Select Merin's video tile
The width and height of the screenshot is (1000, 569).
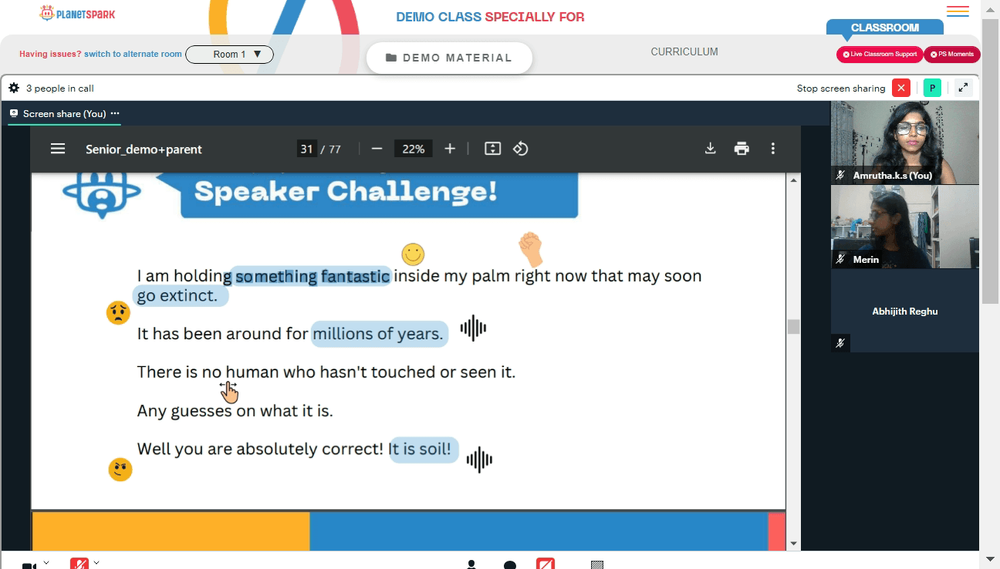[x=904, y=227]
